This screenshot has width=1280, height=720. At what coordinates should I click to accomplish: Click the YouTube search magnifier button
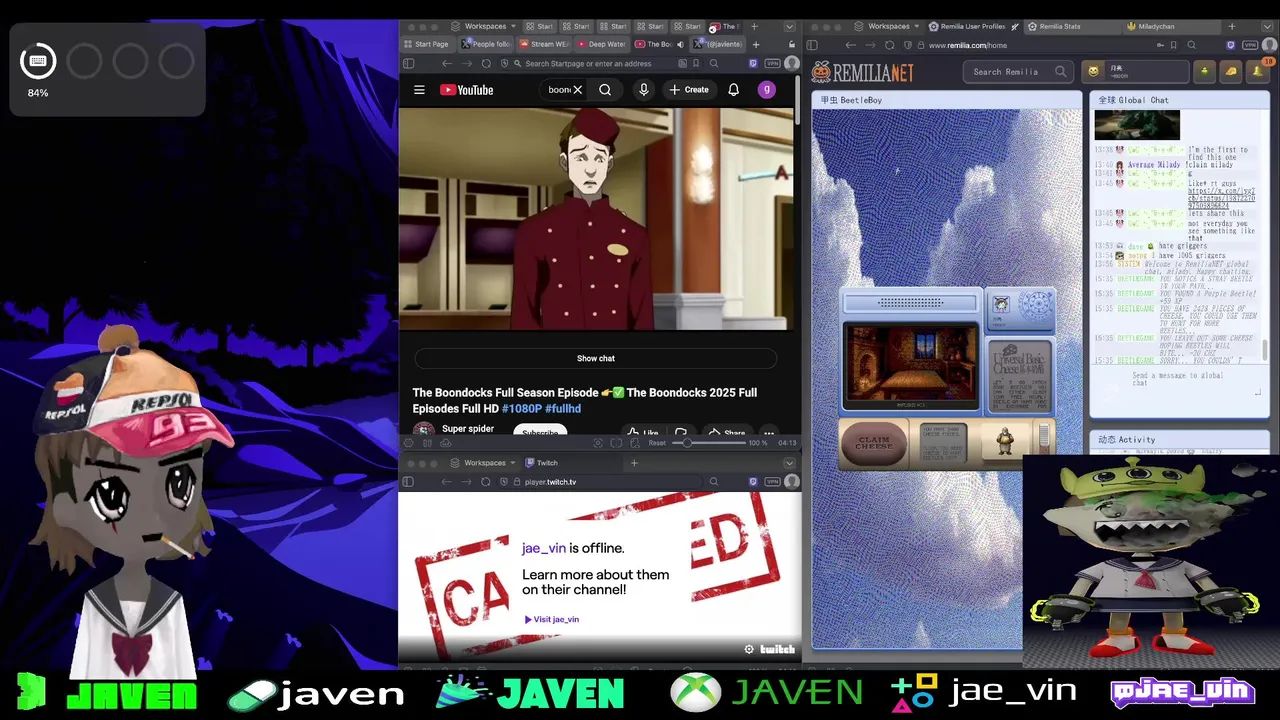605,90
